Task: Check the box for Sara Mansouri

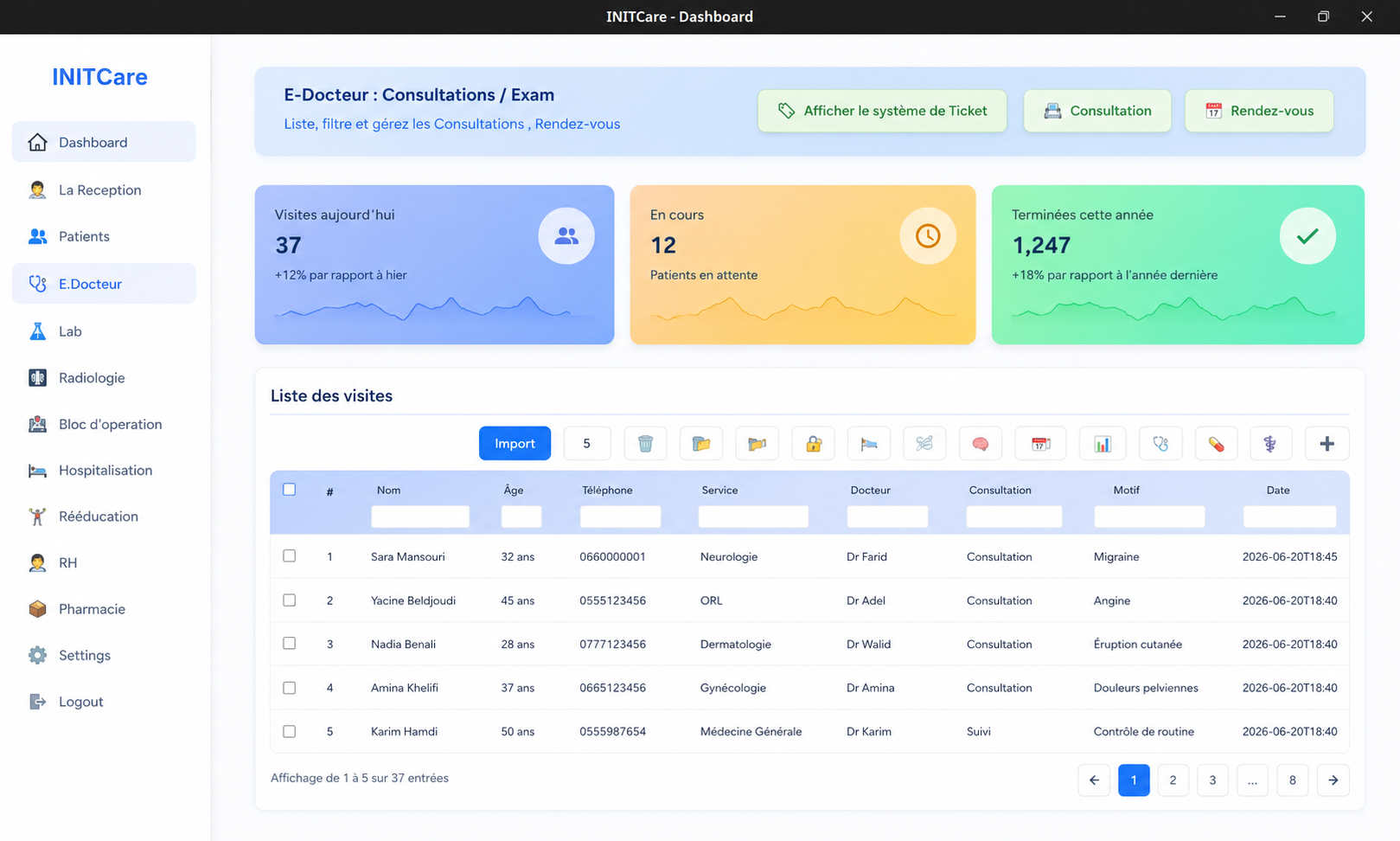Action: coord(290,556)
